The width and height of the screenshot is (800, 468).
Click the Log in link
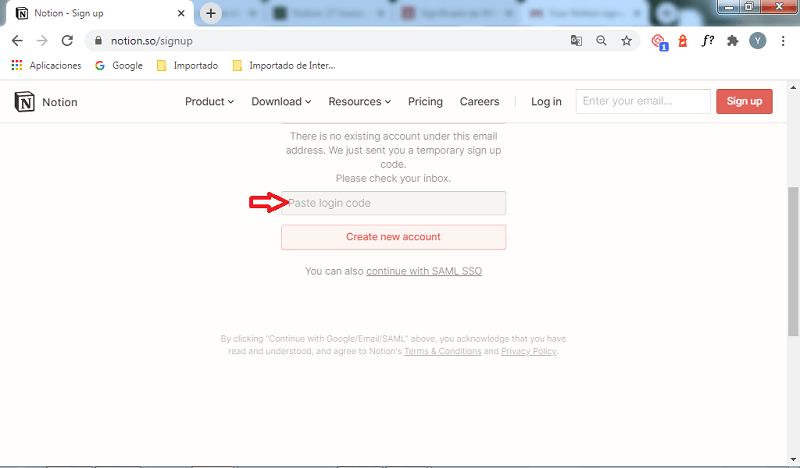click(546, 102)
